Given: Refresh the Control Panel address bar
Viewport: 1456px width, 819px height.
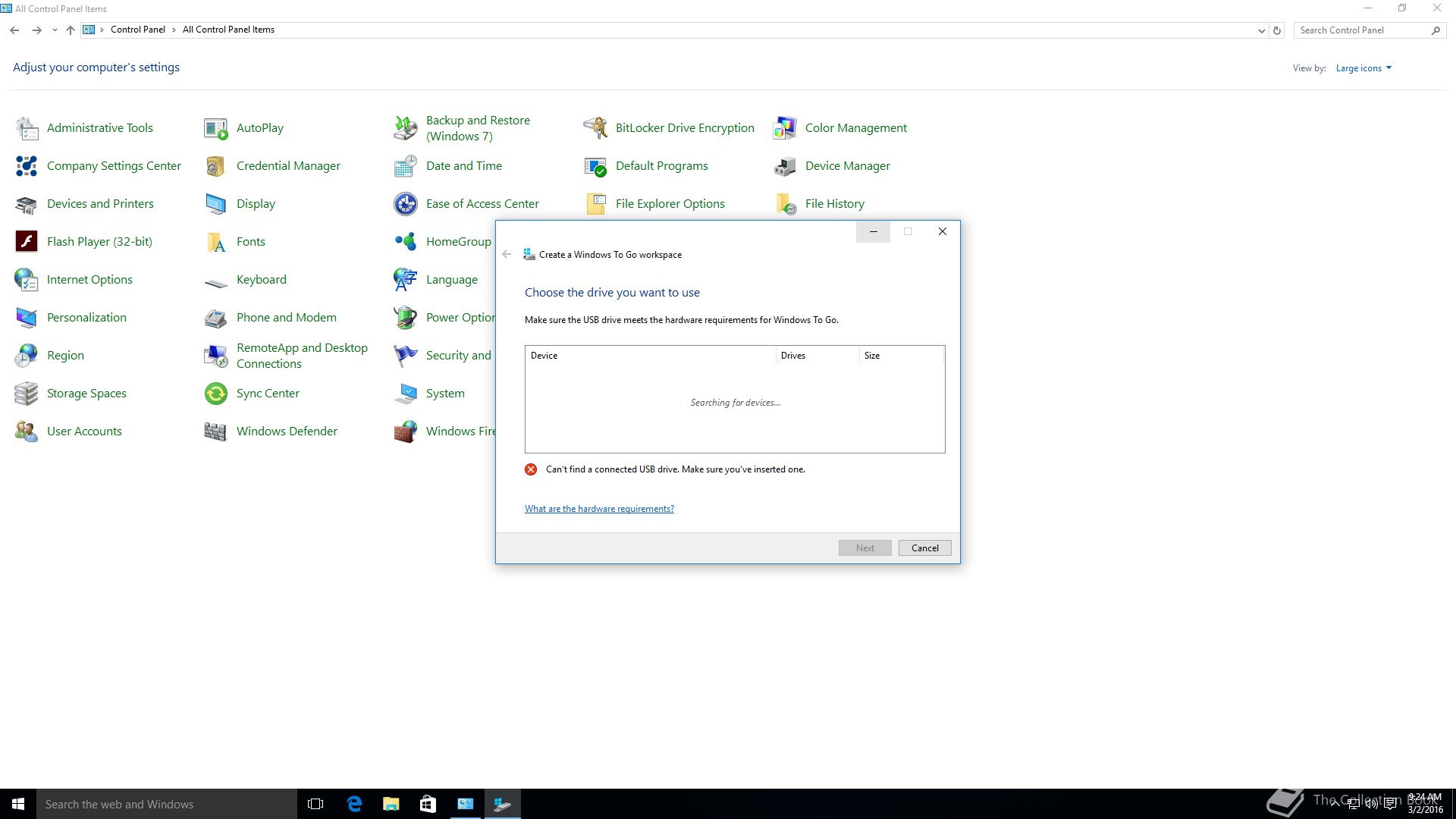Looking at the screenshot, I should [x=1277, y=31].
